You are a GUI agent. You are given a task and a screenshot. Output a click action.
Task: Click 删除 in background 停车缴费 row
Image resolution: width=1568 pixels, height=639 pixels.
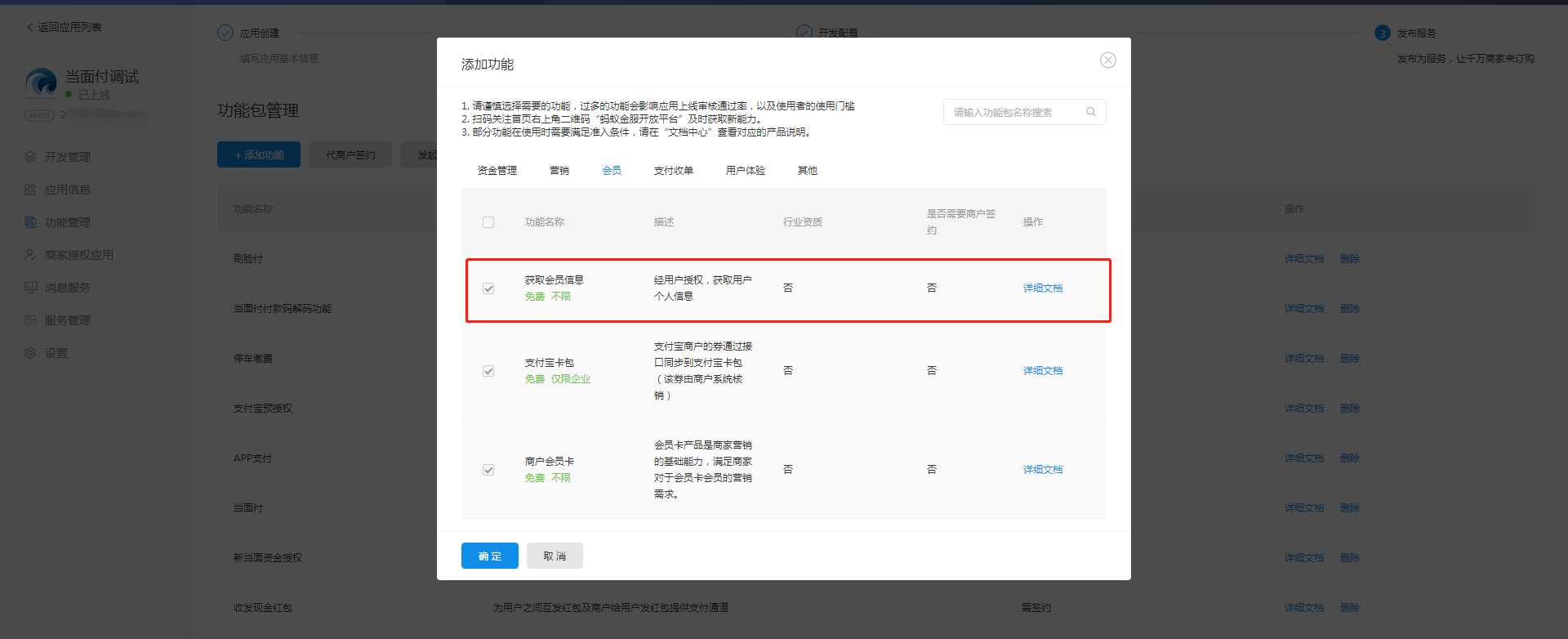pos(1350,359)
